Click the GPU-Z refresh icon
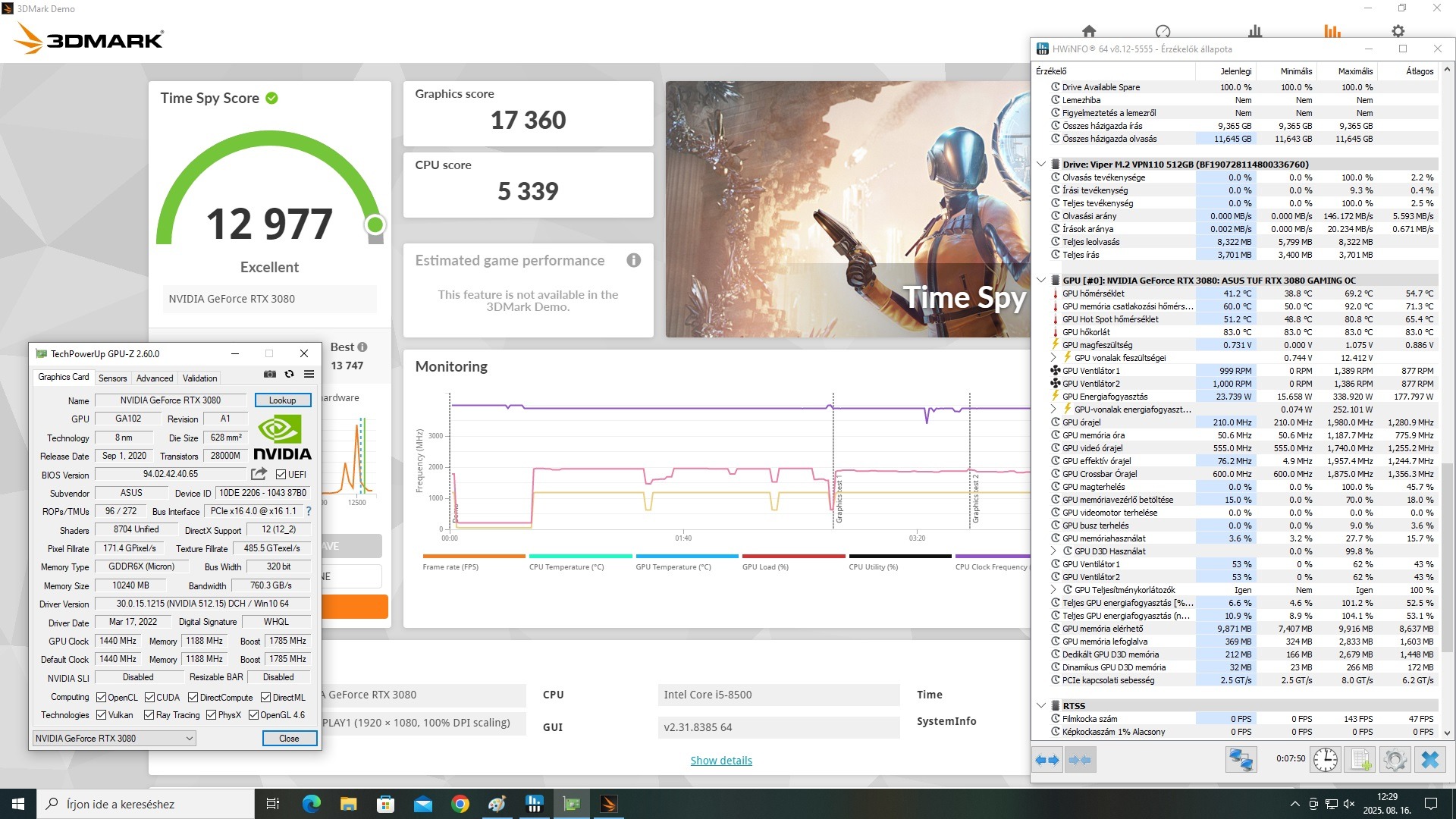The width and height of the screenshot is (1456, 819). 289,374
